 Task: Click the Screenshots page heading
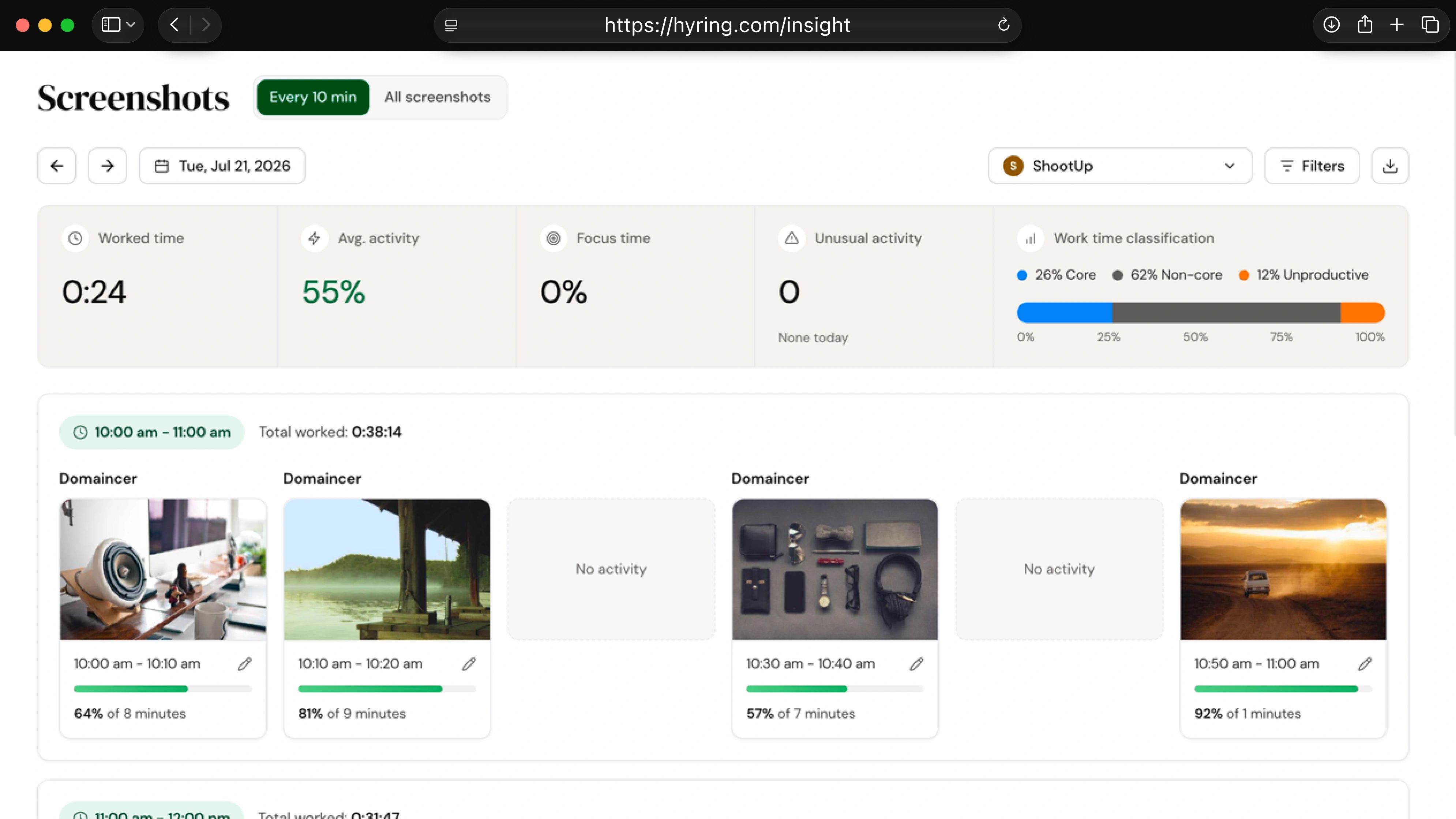[x=134, y=98]
